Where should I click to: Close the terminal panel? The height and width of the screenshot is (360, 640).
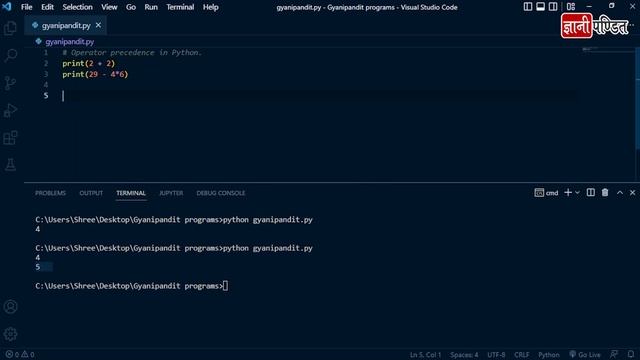(x=632, y=193)
